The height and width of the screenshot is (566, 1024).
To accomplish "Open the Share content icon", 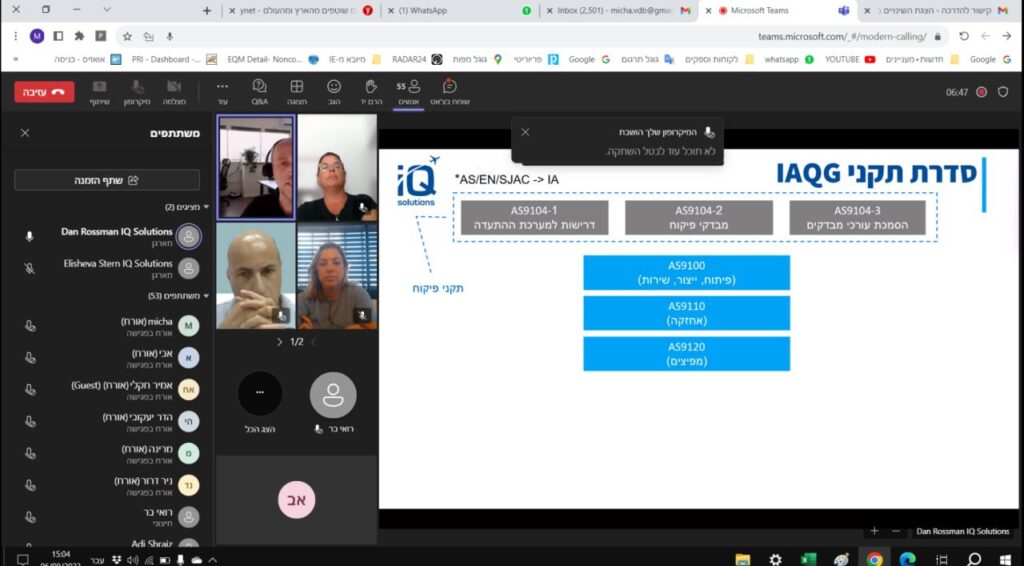I will coord(99,92).
